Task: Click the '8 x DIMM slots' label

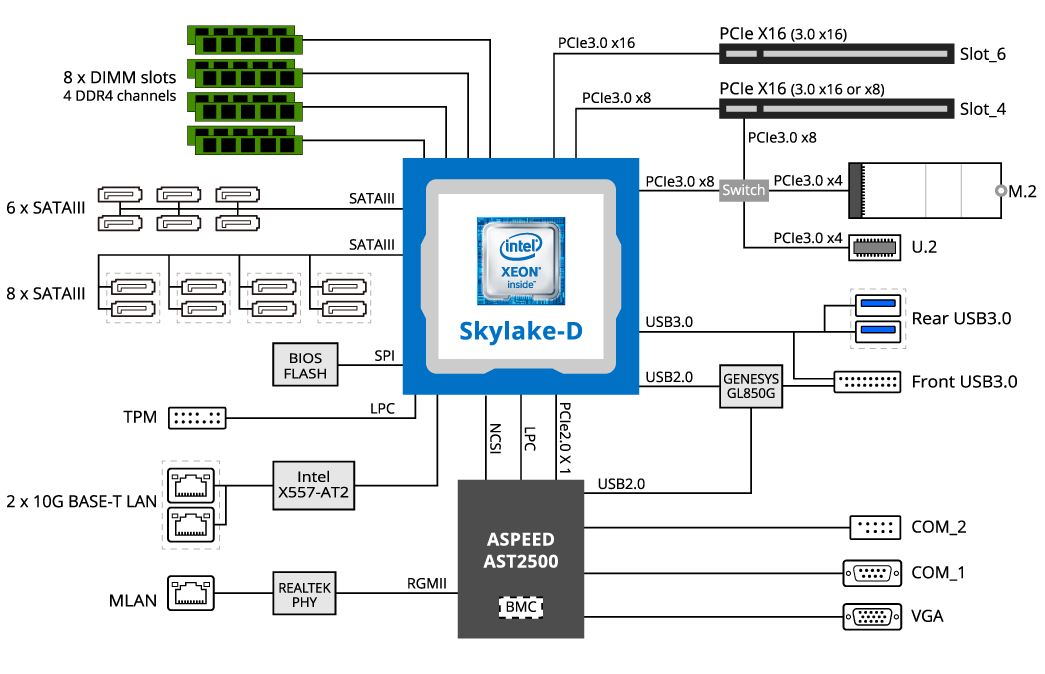Action: coord(120,77)
